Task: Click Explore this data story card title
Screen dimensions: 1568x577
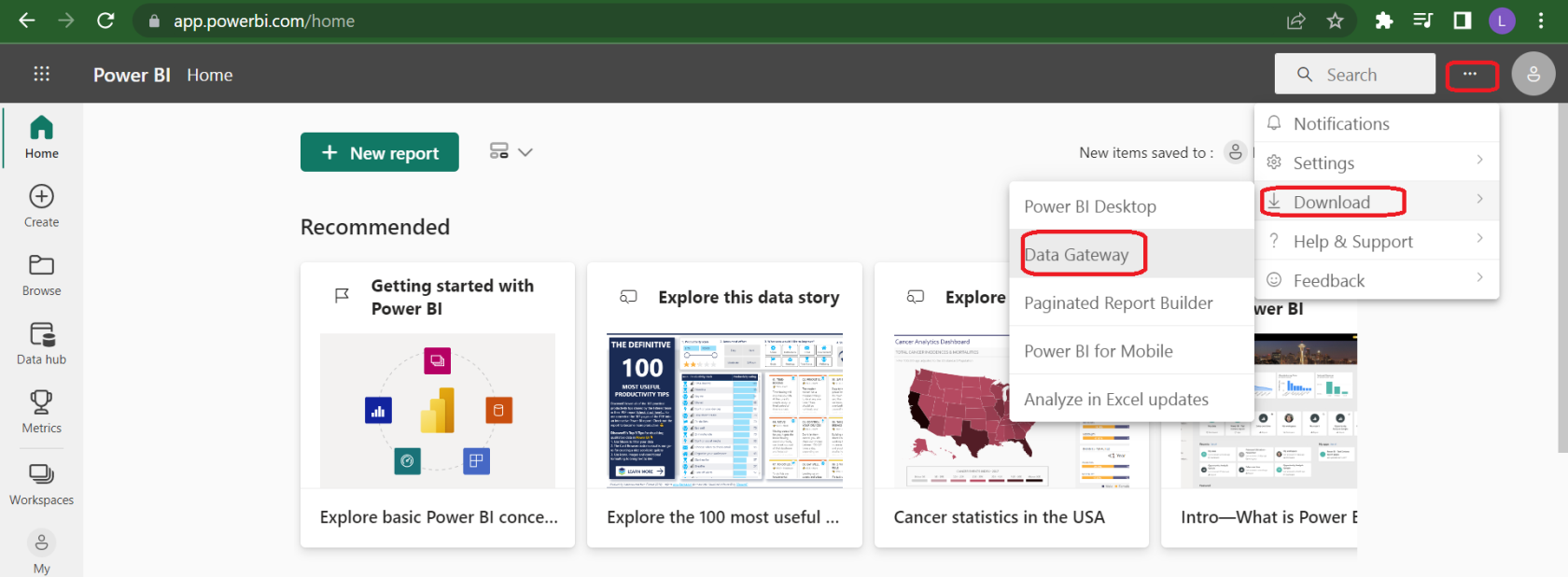Action: 749,297
